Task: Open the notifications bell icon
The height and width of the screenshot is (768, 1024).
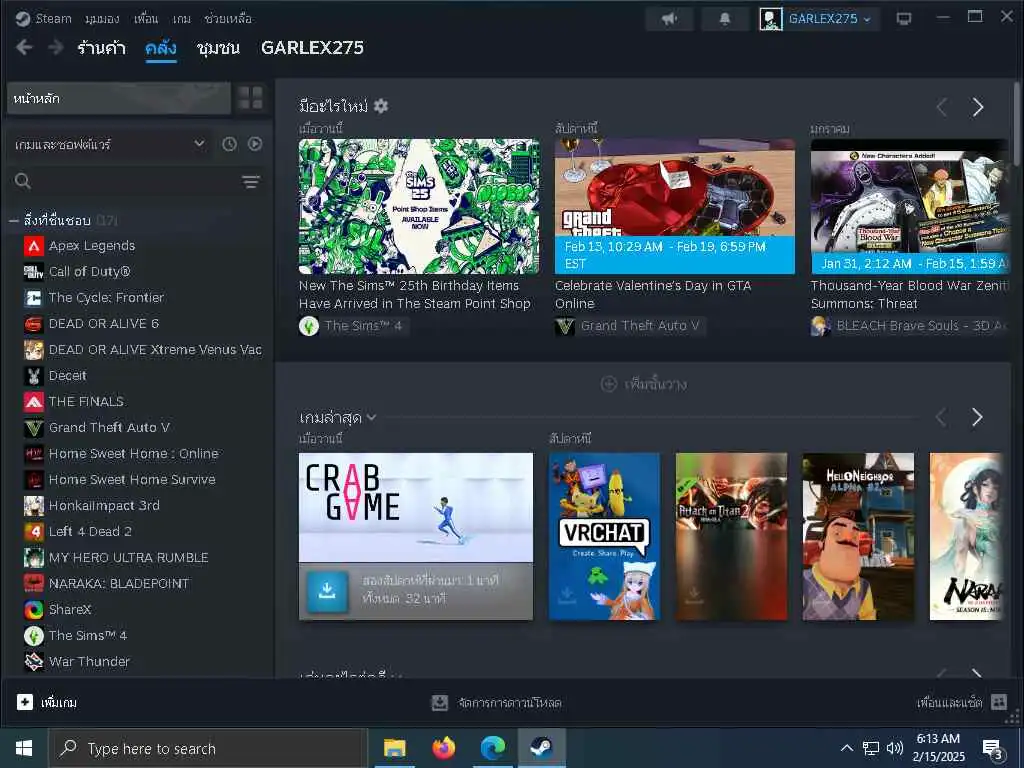Action: tap(724, 18)
